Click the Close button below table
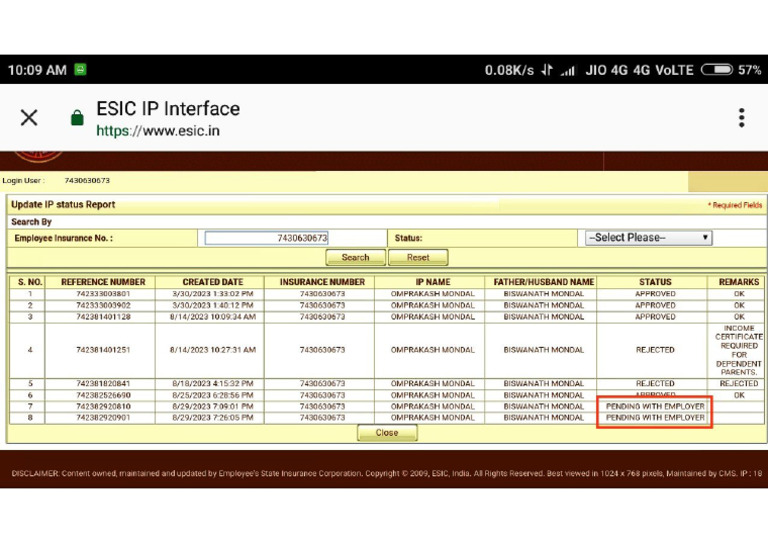 (x=387, y=433)
